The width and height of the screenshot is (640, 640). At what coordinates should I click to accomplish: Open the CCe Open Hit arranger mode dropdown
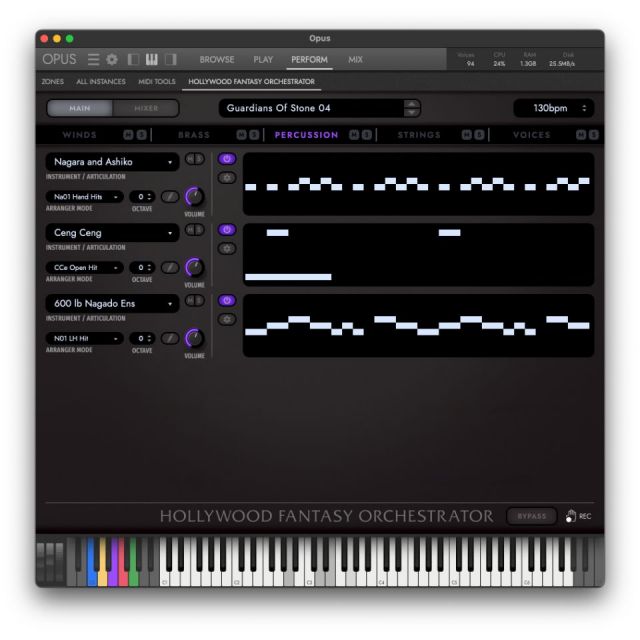tap(84, 268)
